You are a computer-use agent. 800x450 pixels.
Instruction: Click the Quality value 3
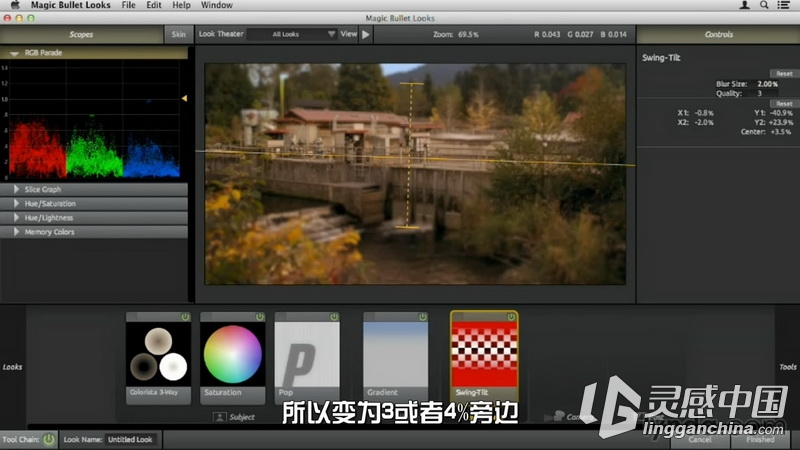759,93
